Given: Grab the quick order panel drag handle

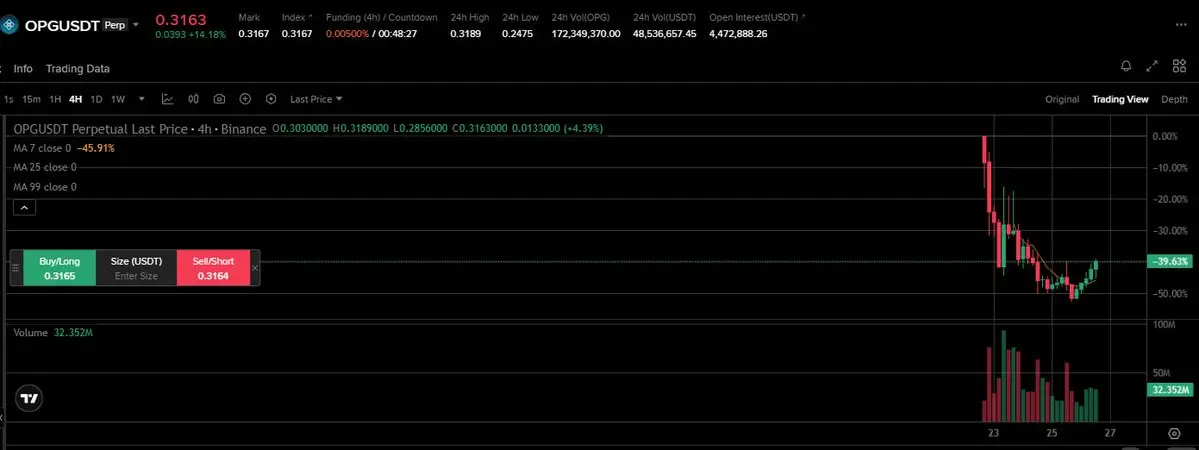Looking at the screenshot, I should [x=15, y=268].
